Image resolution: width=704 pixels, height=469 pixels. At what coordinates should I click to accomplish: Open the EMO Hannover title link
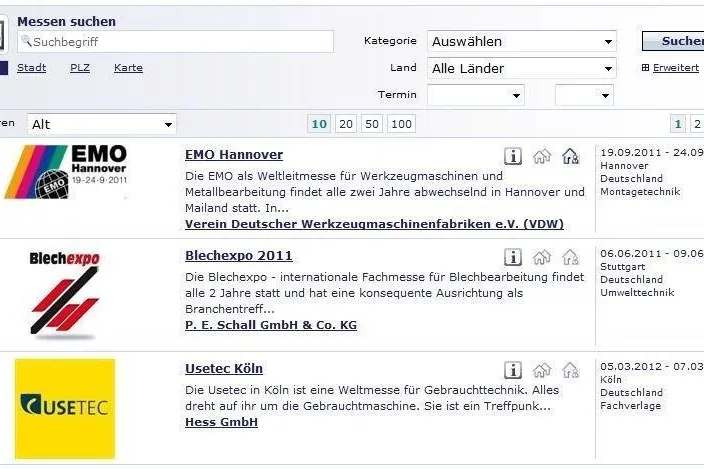coord(234,154)
